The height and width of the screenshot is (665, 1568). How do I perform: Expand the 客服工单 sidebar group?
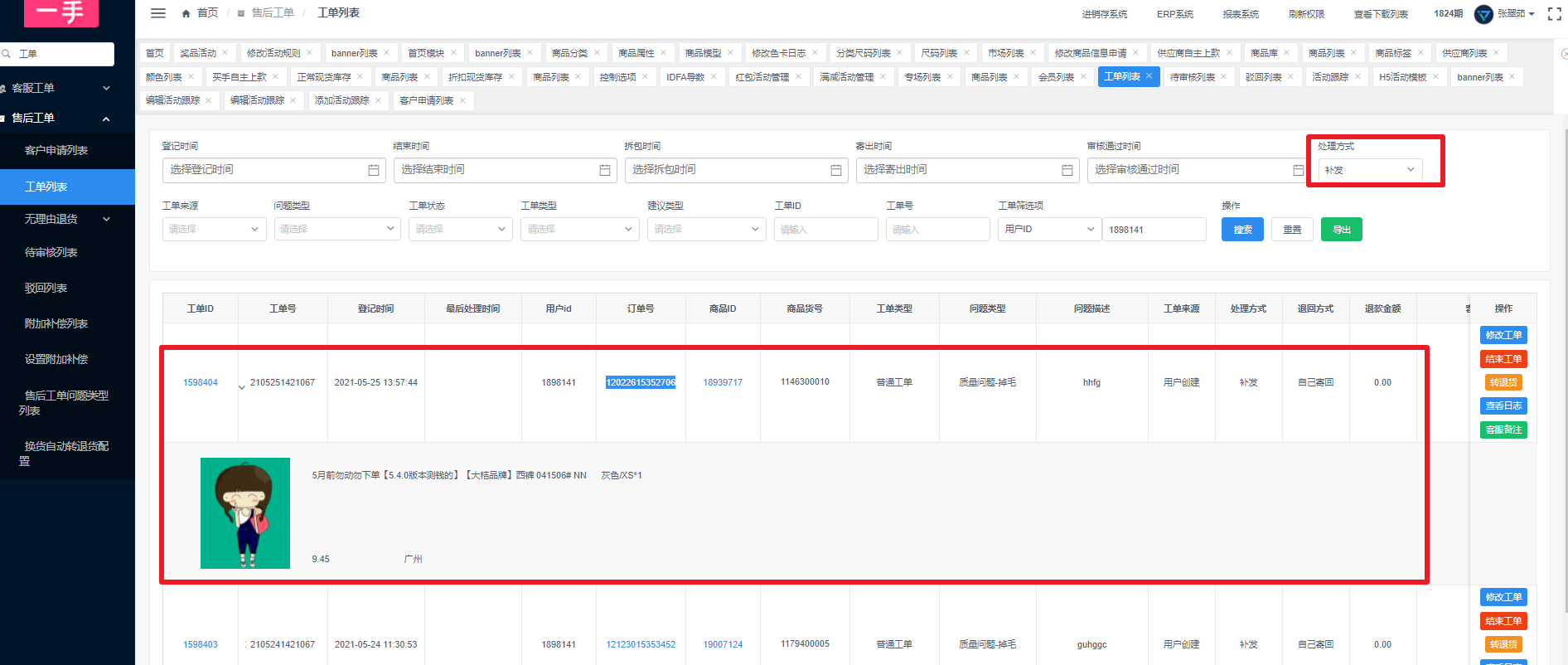[67, 88]
